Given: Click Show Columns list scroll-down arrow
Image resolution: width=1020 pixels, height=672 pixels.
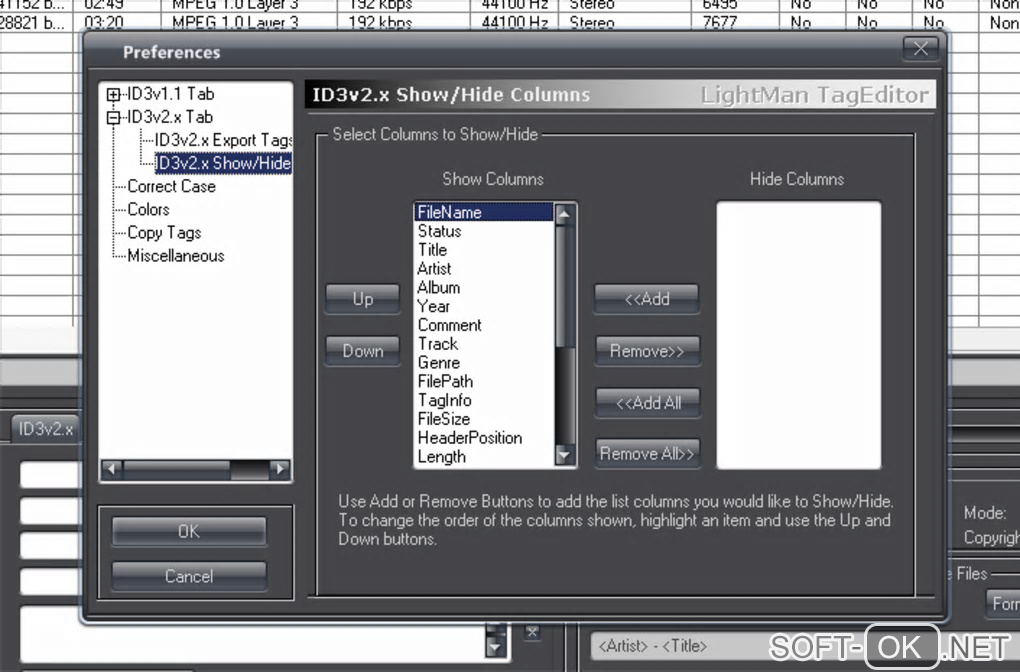Looking at the screenshot, I should [565, 455].
